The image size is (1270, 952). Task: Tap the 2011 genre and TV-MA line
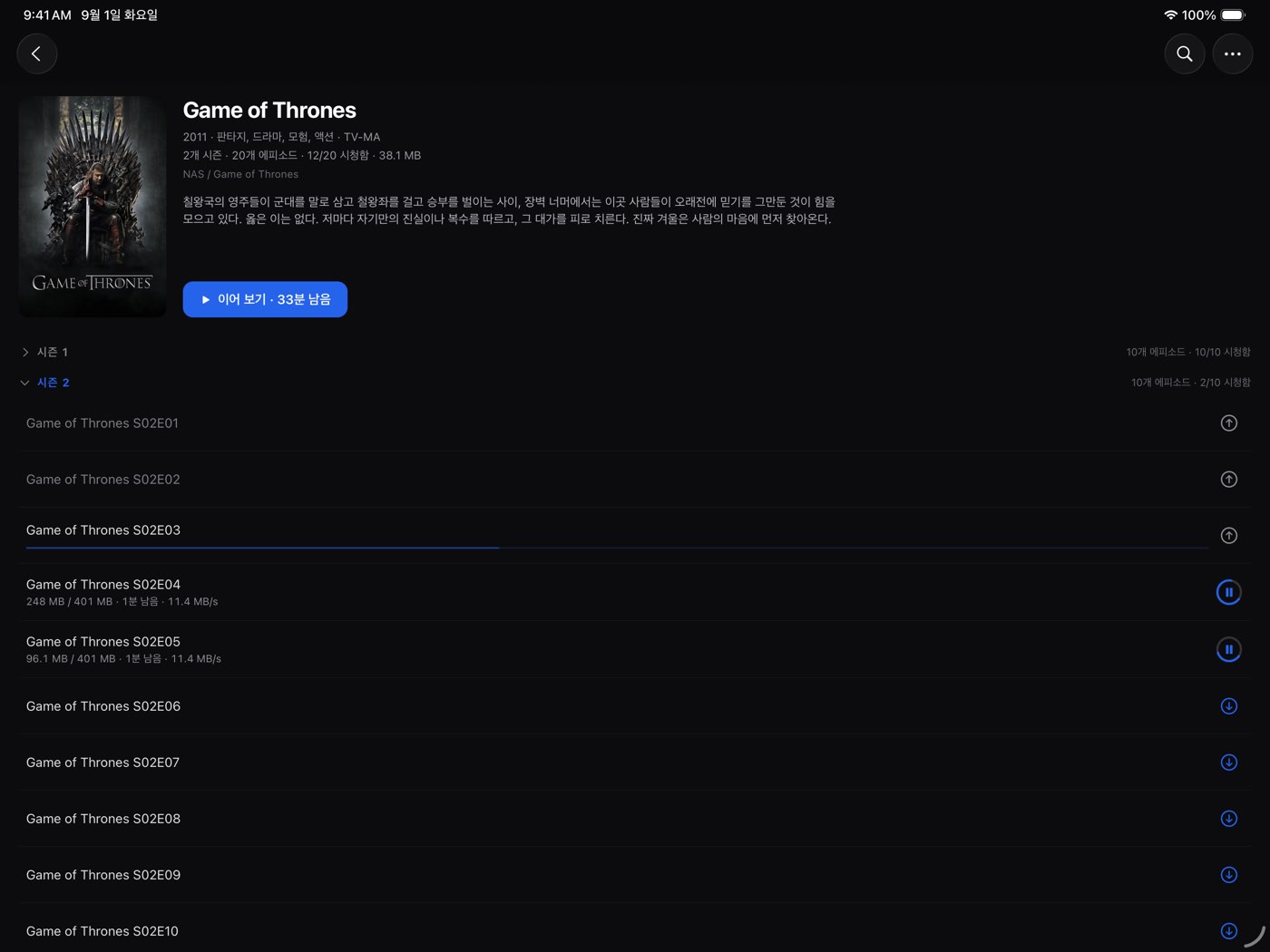click(x=281, y=137)
